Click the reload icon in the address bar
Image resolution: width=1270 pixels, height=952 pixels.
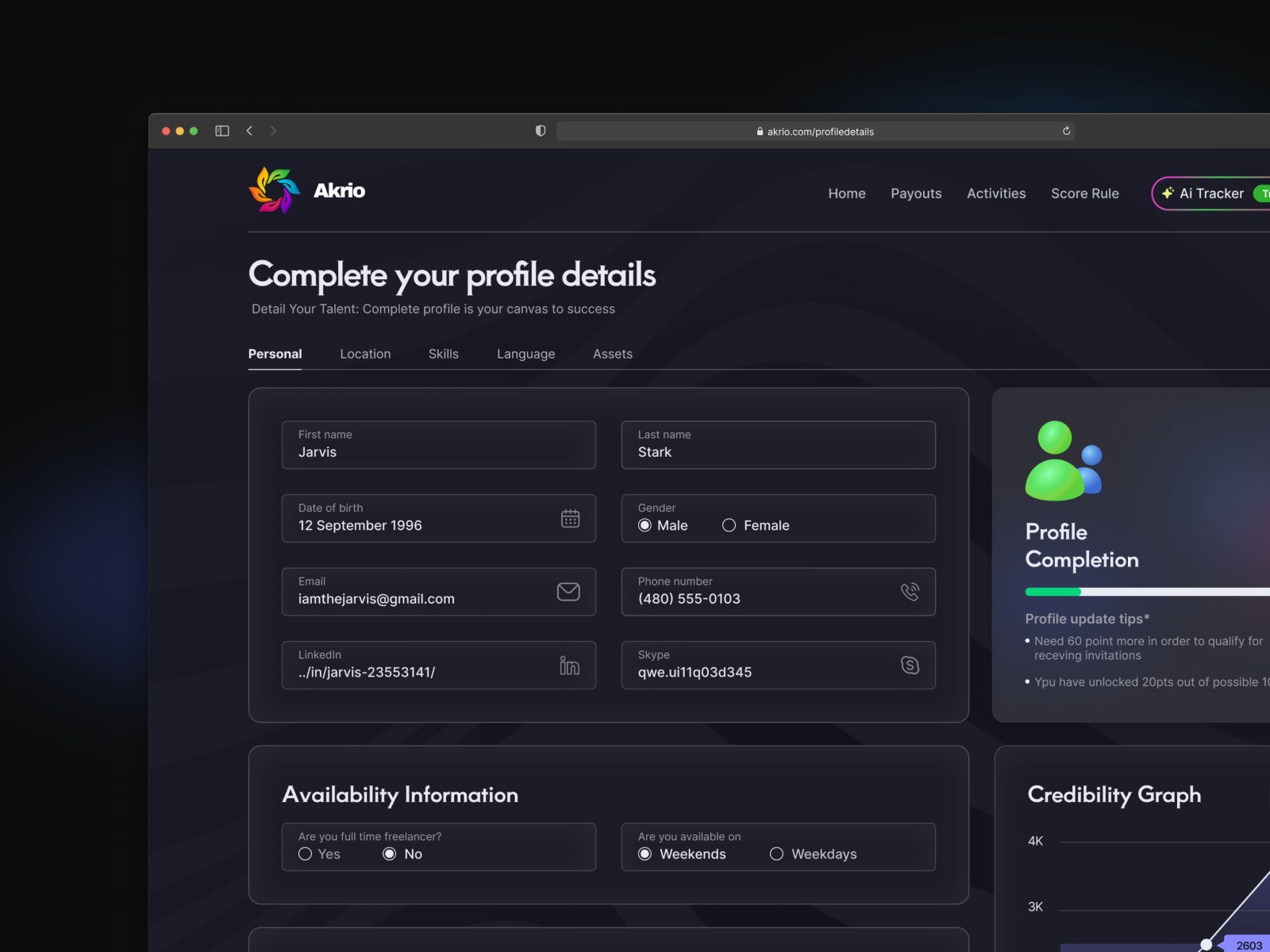1066,131
